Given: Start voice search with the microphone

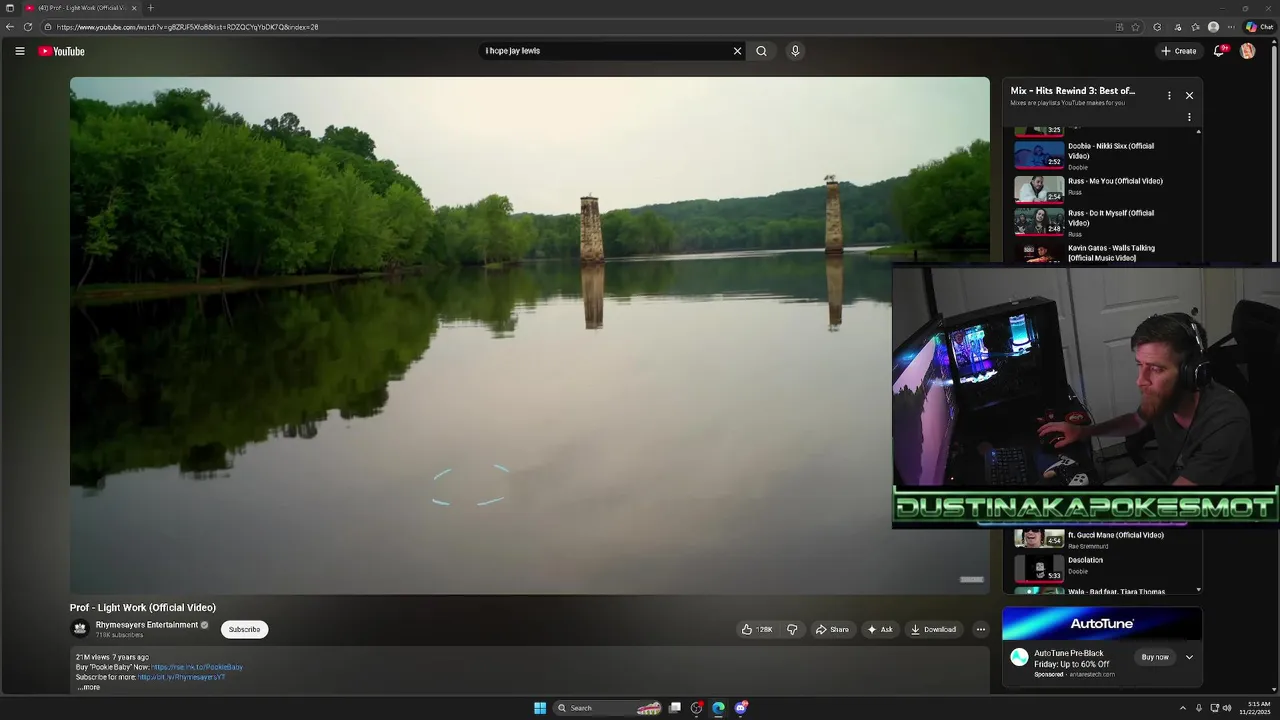Looking at the screenshot, I should coord(795,51).
